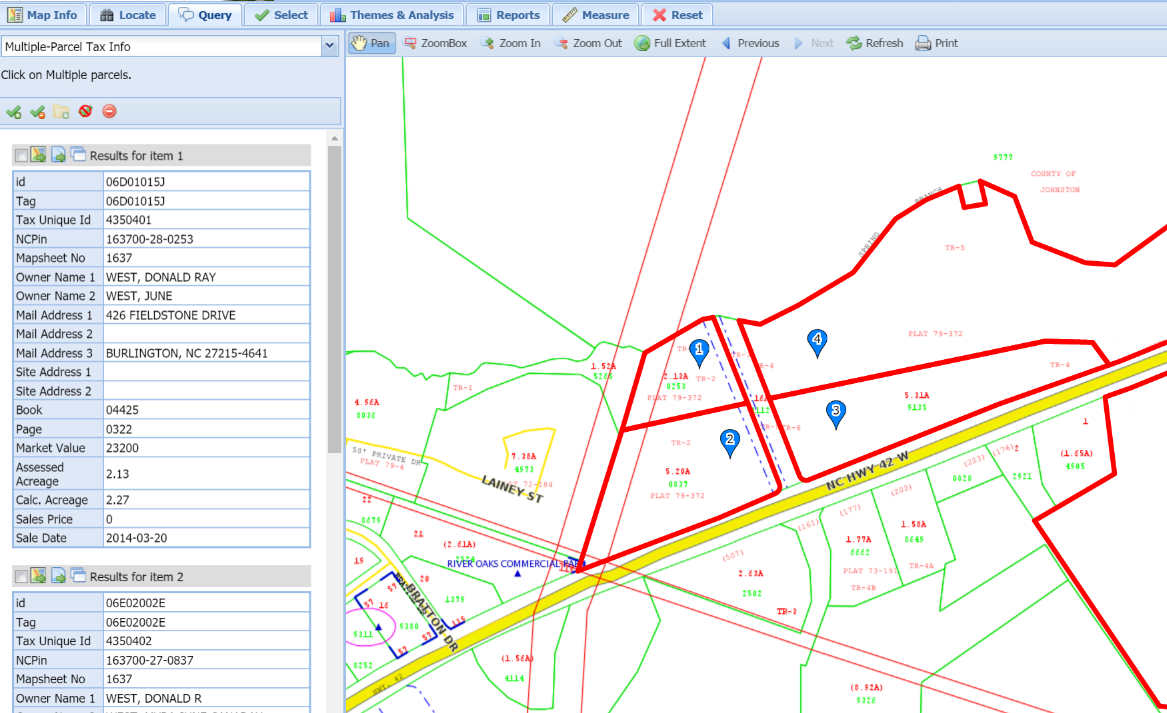Click the Print button

936,43
